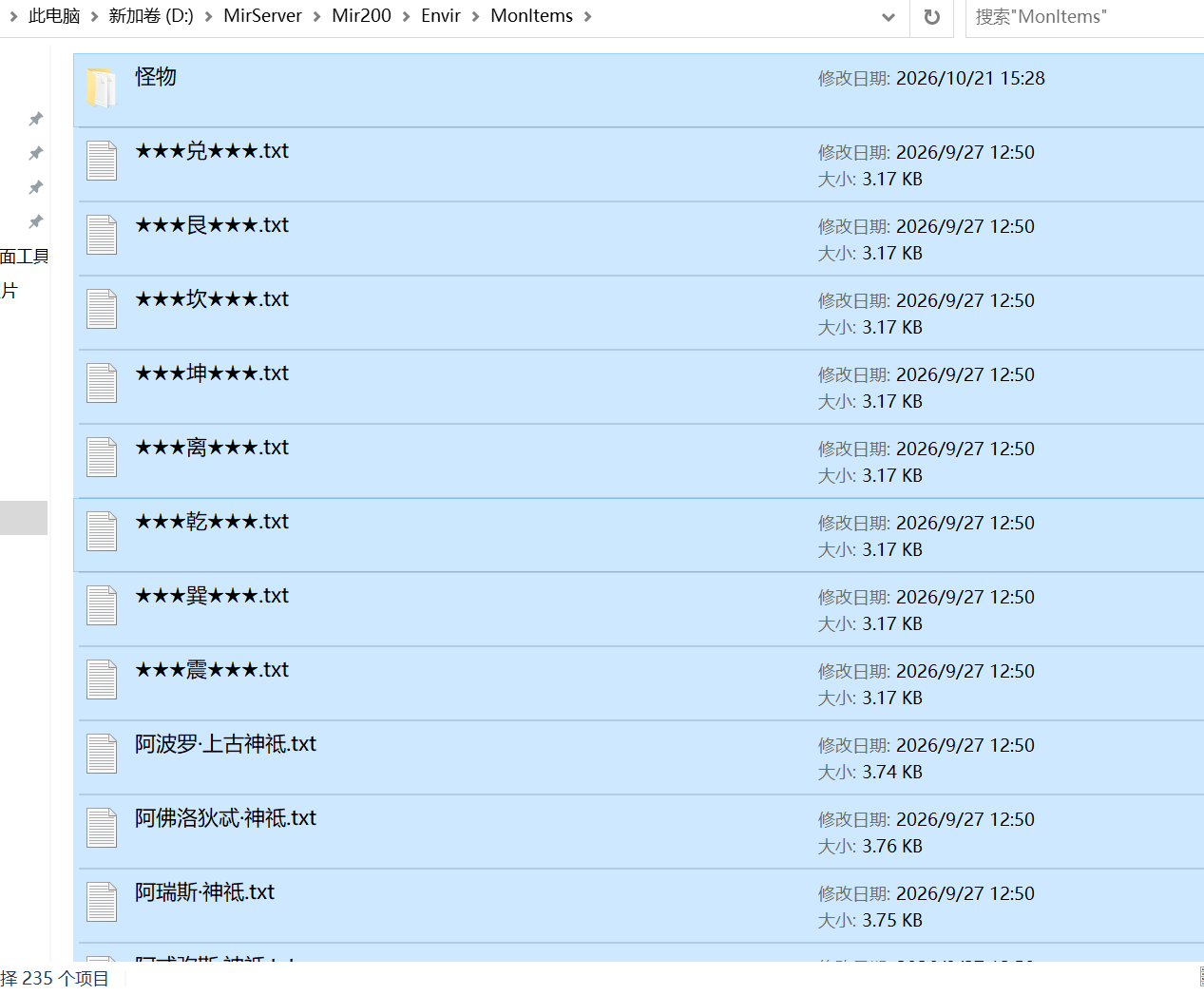Select file name ★★★坎★★★.txt
Image resolution: width=1204 pixels, height=995 pixels.
pyautogui.click(x=212, y=299)
